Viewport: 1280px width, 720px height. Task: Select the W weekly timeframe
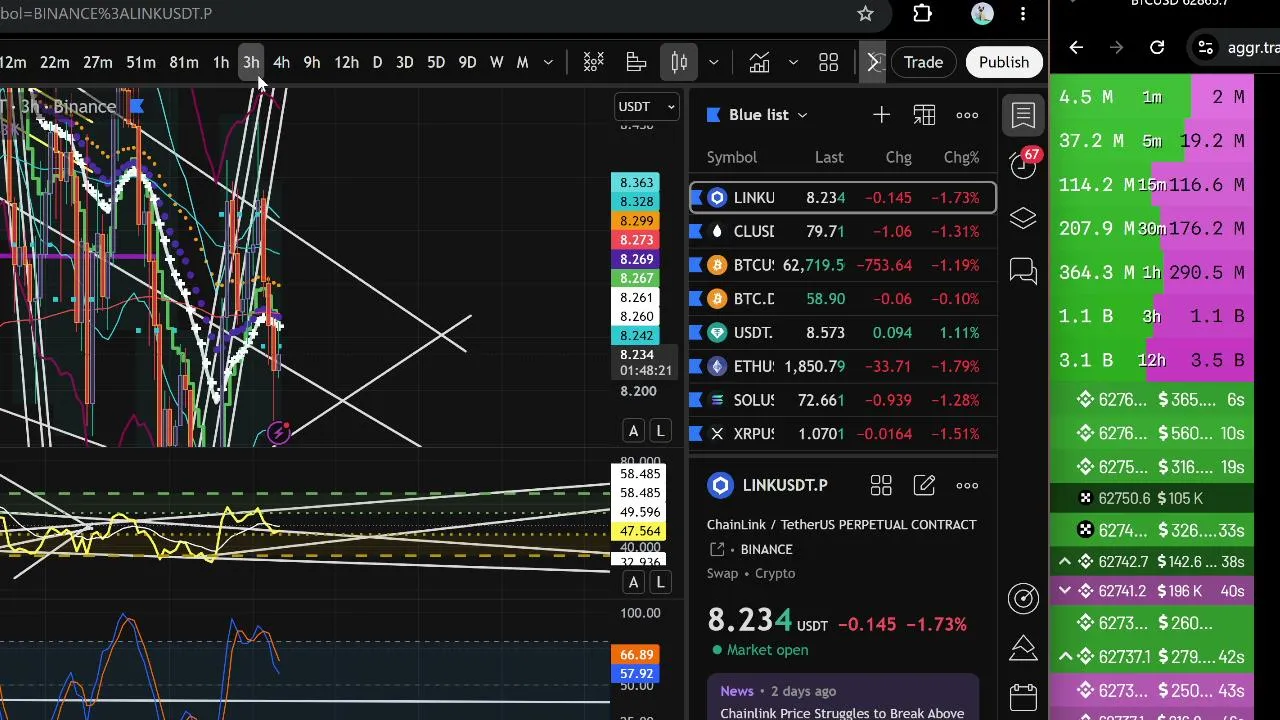pyautogui.click(x=497, y=62)
